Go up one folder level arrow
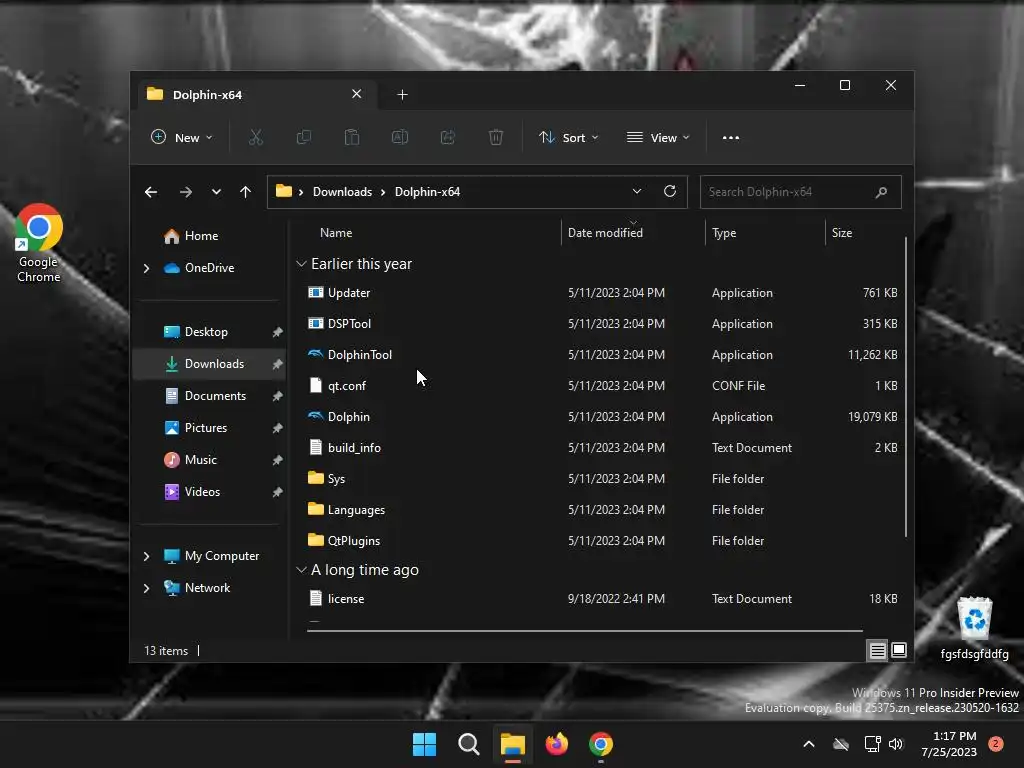Screen dimensions: 1024x768 tap(246, 191)
